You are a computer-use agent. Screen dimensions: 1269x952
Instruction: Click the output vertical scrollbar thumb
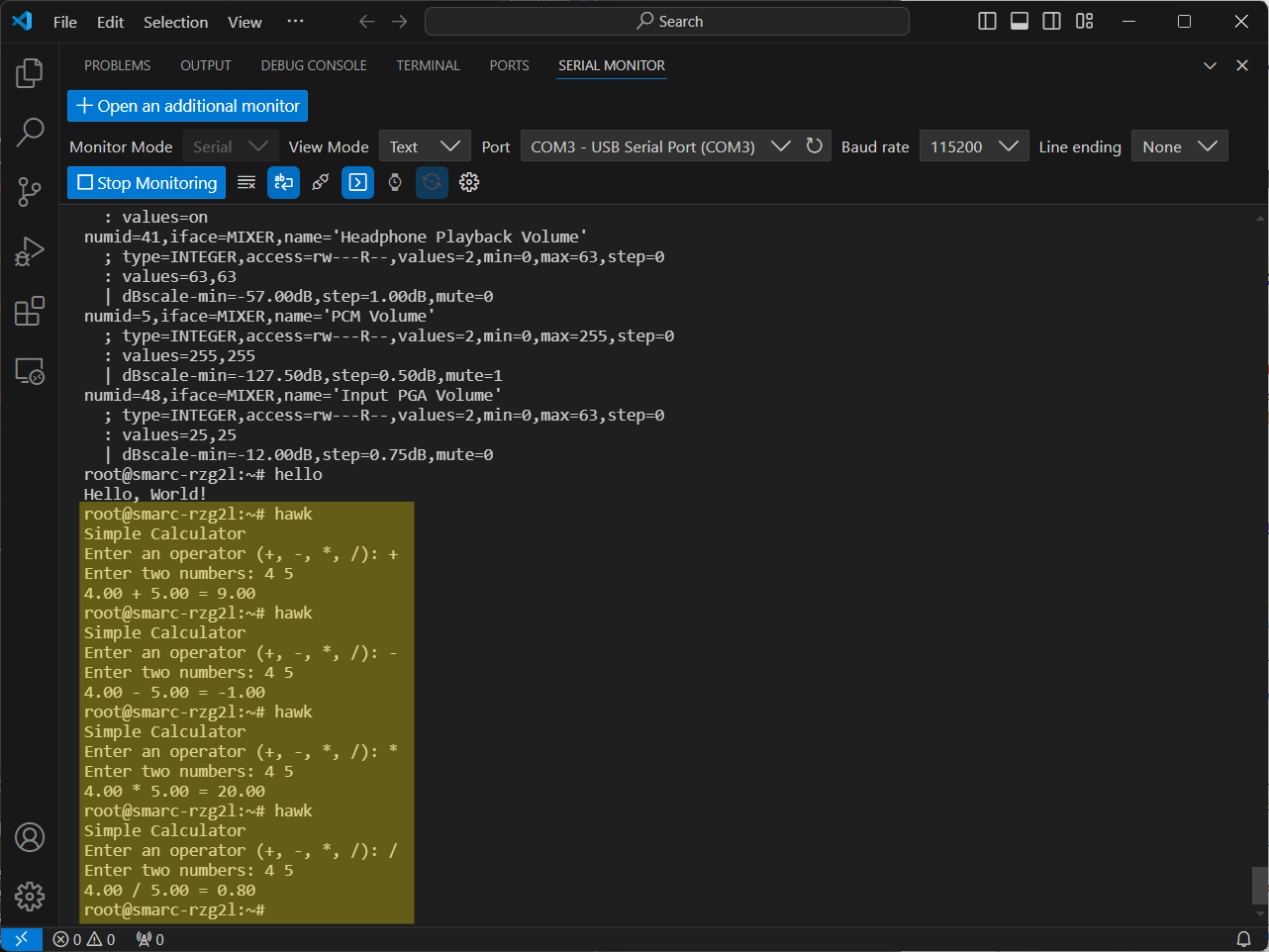pyautogui.click(x=1260, y=885)
